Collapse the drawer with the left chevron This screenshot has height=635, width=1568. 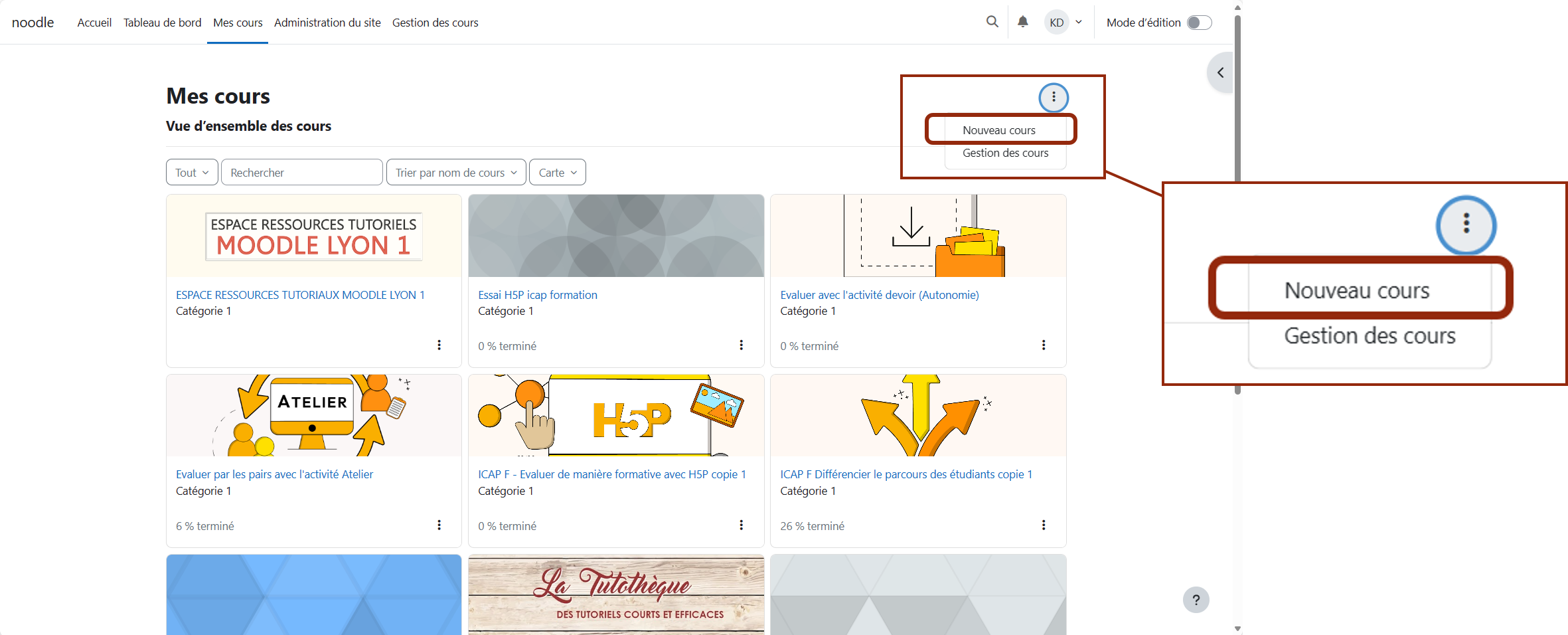(x=1219, y=72)
